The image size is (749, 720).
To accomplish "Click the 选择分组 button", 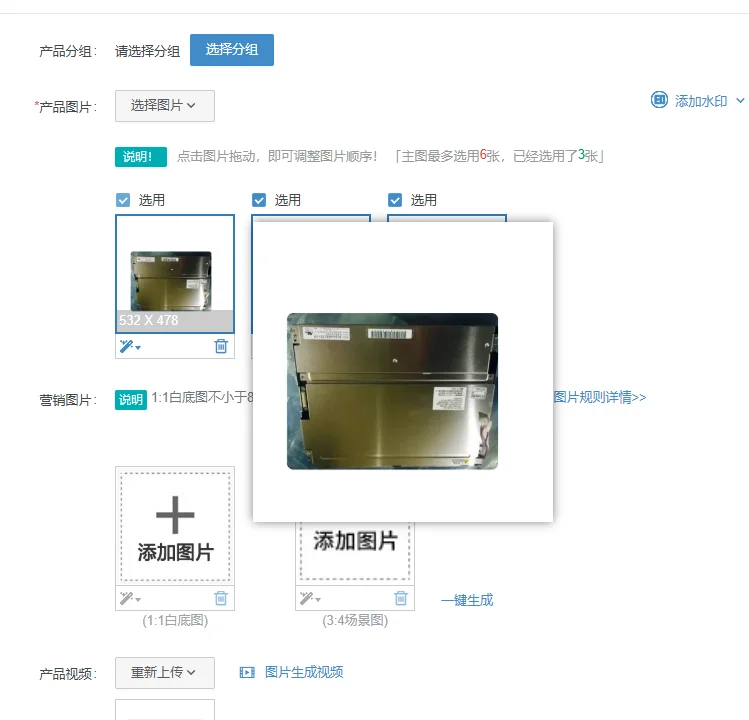I will pyautogui.click(x=232, y=50).
